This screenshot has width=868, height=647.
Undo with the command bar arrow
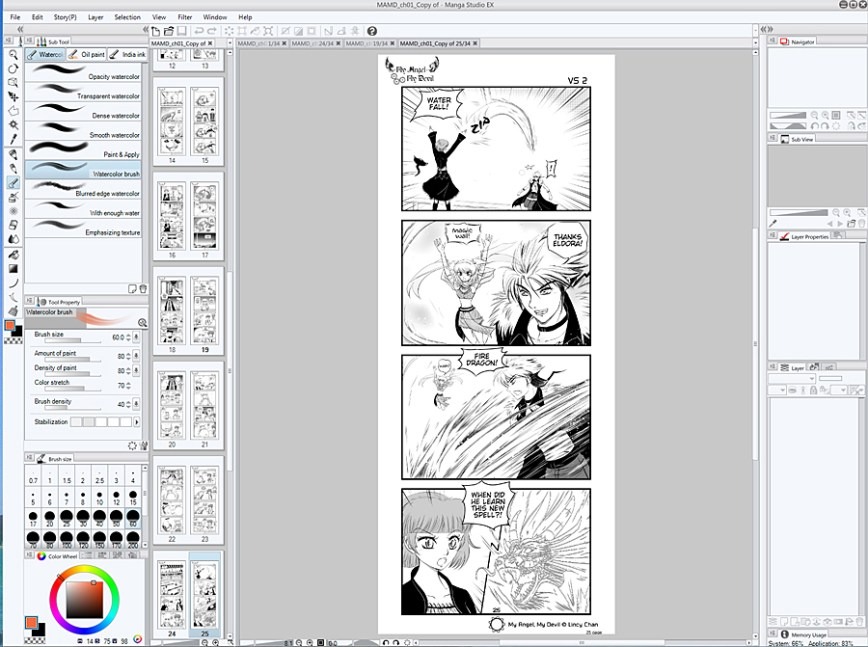pyautogui.click(x=199, y=31)
